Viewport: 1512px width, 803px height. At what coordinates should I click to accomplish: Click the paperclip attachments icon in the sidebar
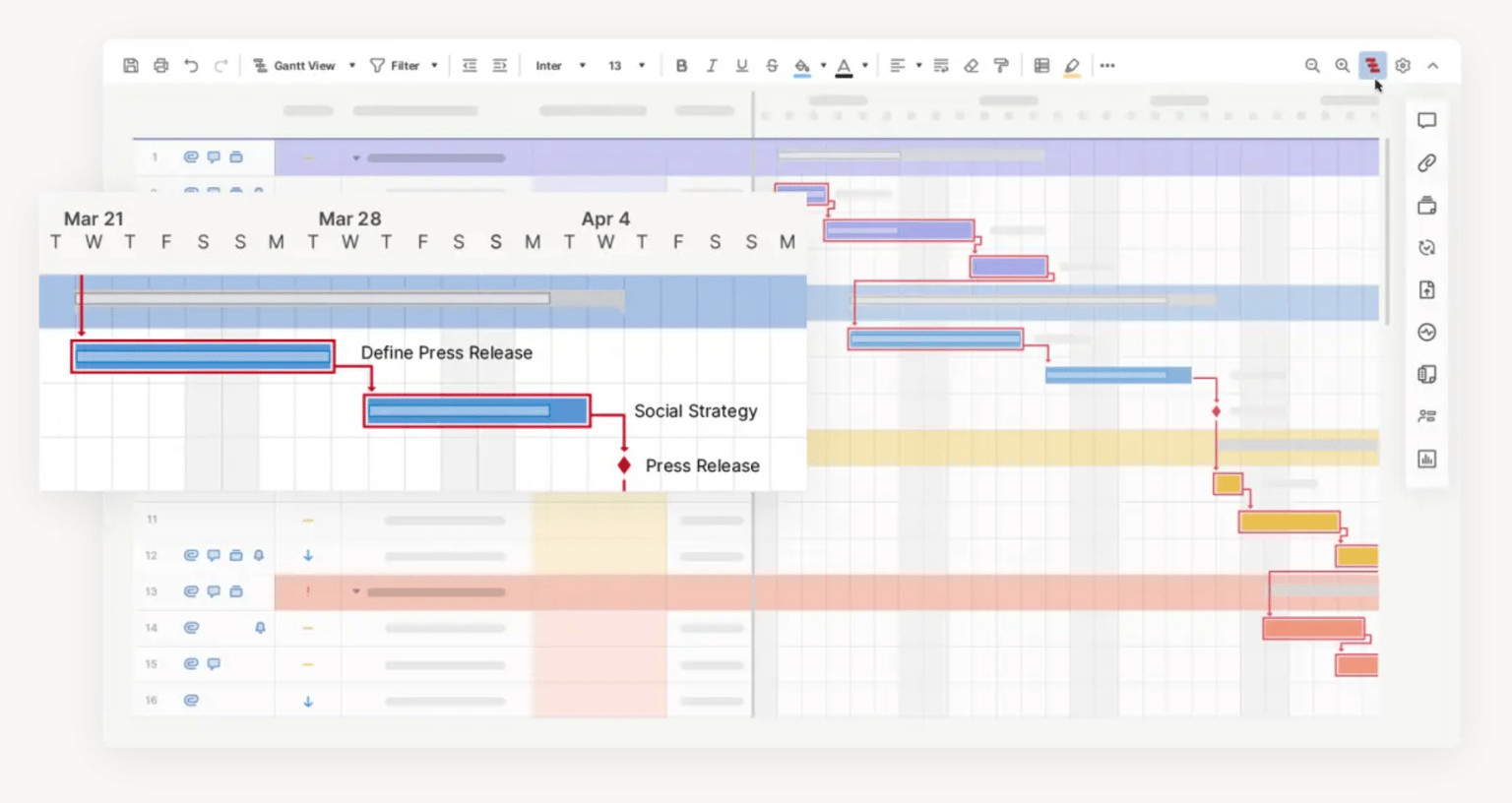point(1425,162)
